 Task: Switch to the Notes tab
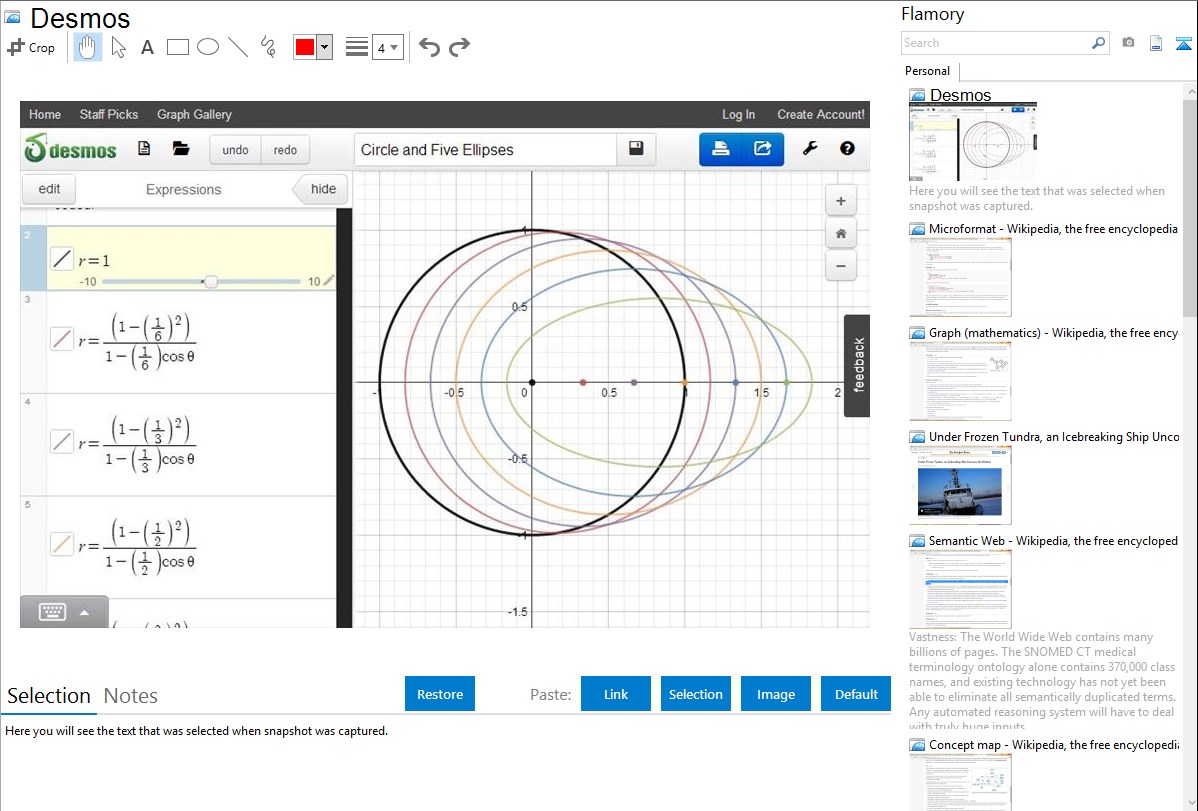[131, 696]
